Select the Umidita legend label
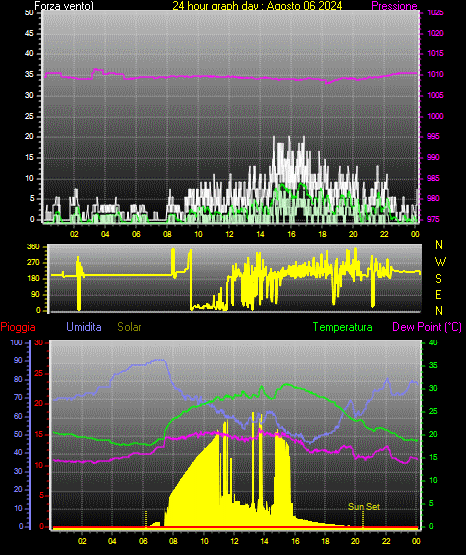 click(84, 327)
